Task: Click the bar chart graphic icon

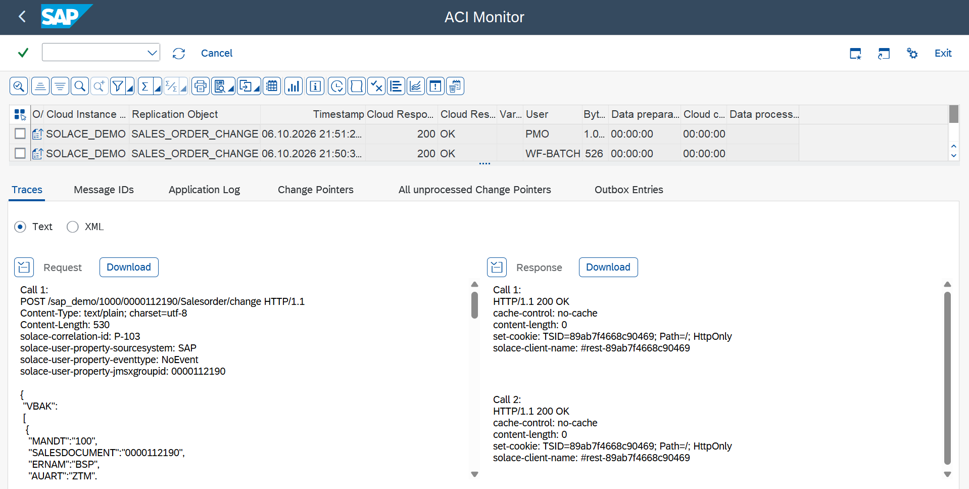Action: [294, 87]
